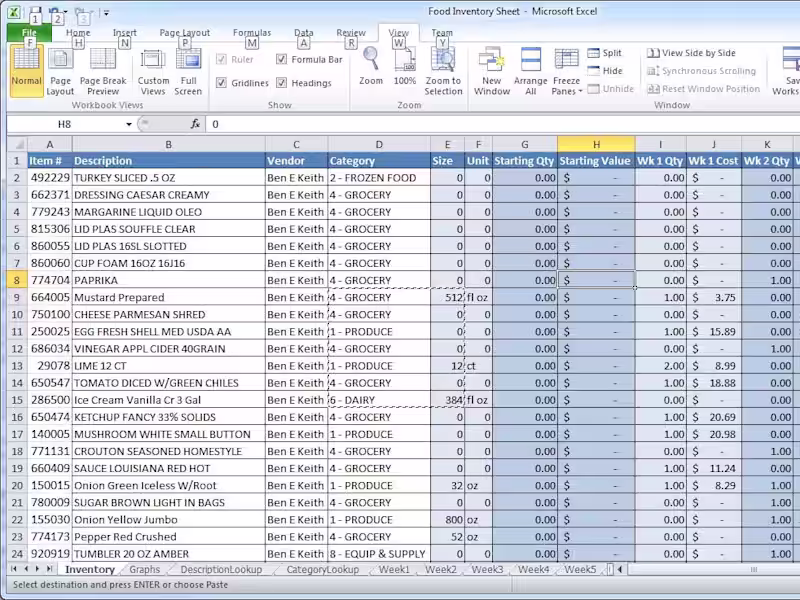This screenshot has width=800, height=600.
Task: Open the Data ribbon tab
Action: 304,33
